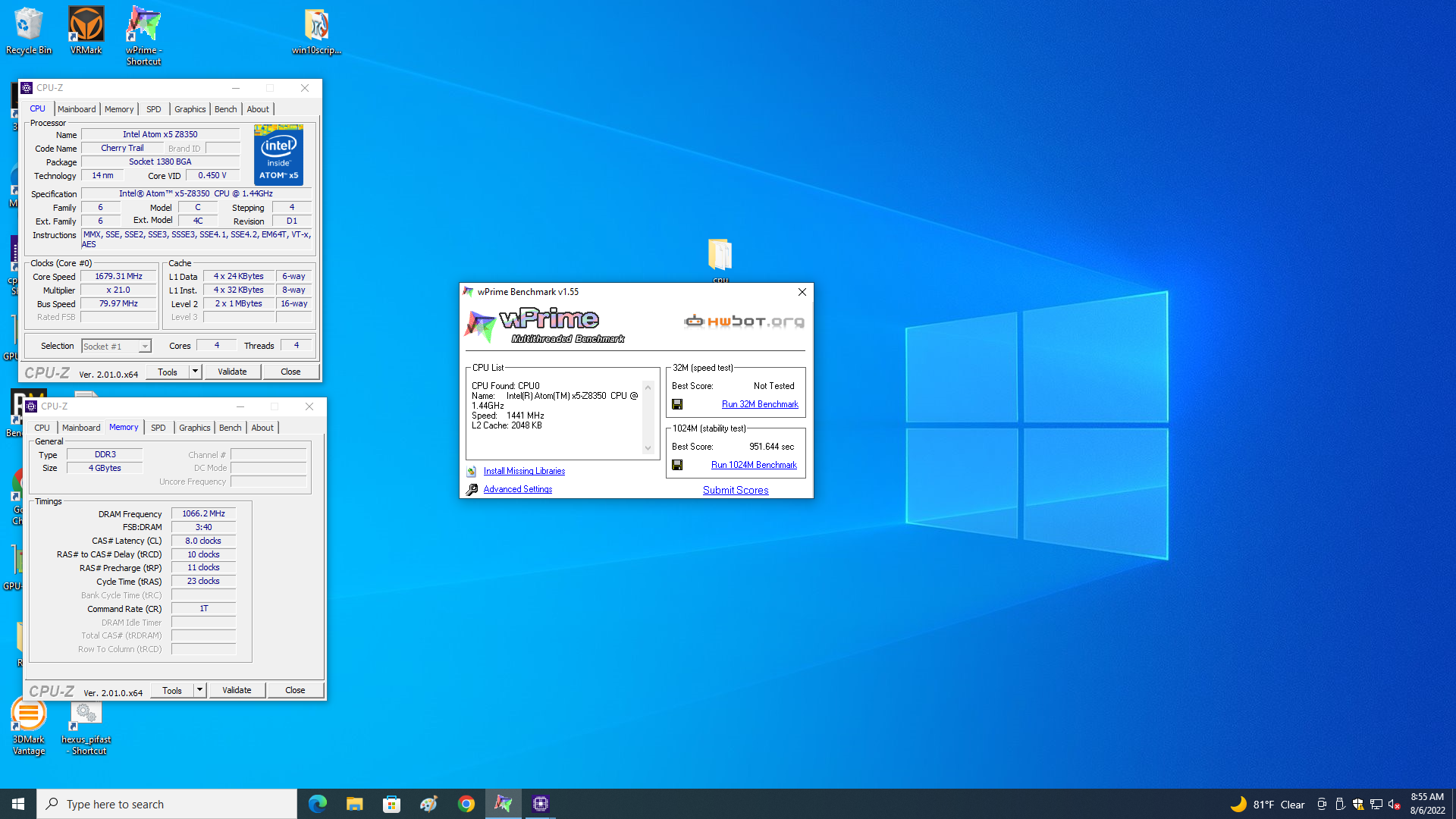Click Validate in top CPU-Z window
This screenshot has height=819, width=1456.
[x=232, y=372]
